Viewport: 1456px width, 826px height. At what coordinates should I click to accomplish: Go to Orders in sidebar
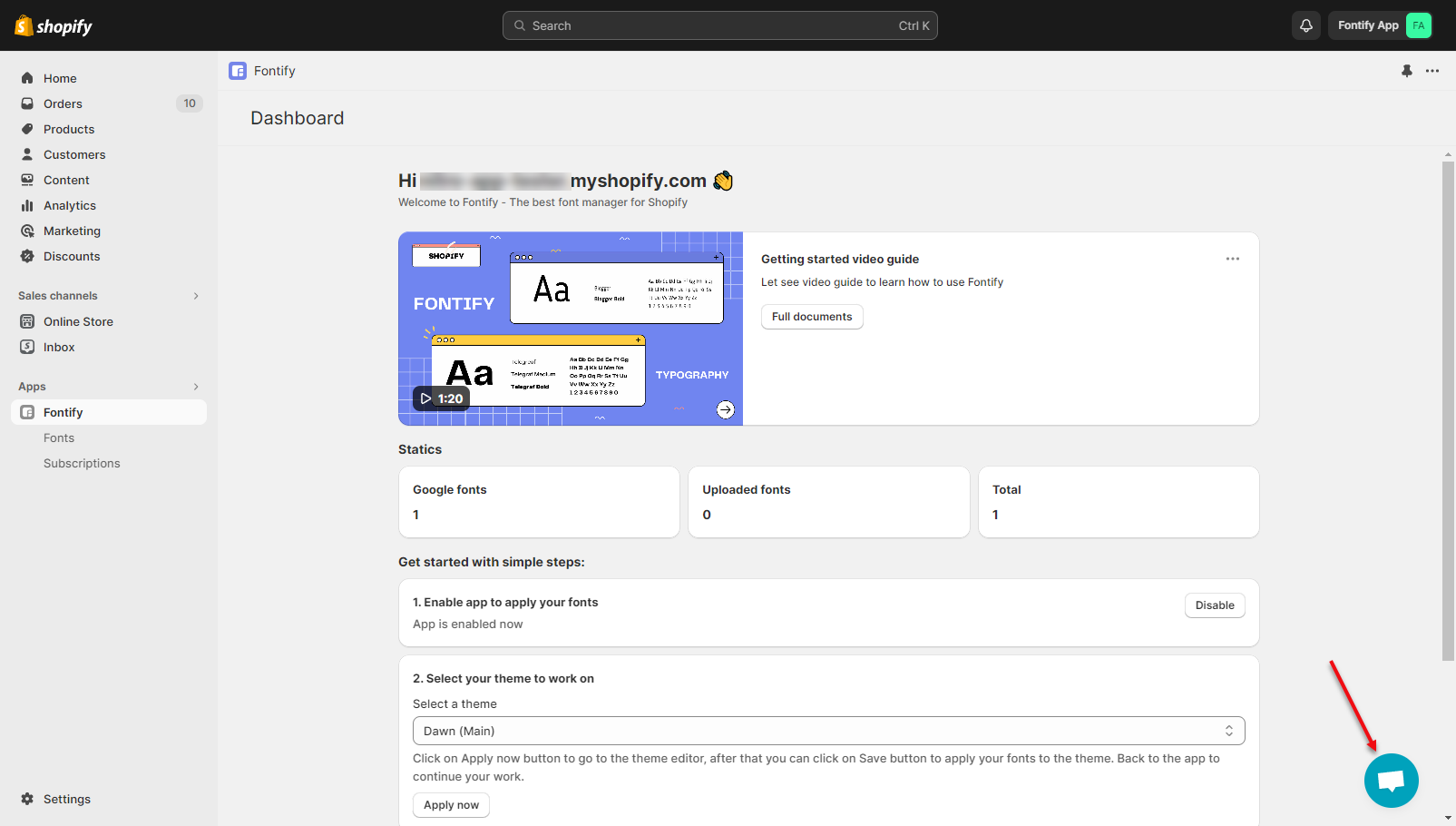point(63,103)
